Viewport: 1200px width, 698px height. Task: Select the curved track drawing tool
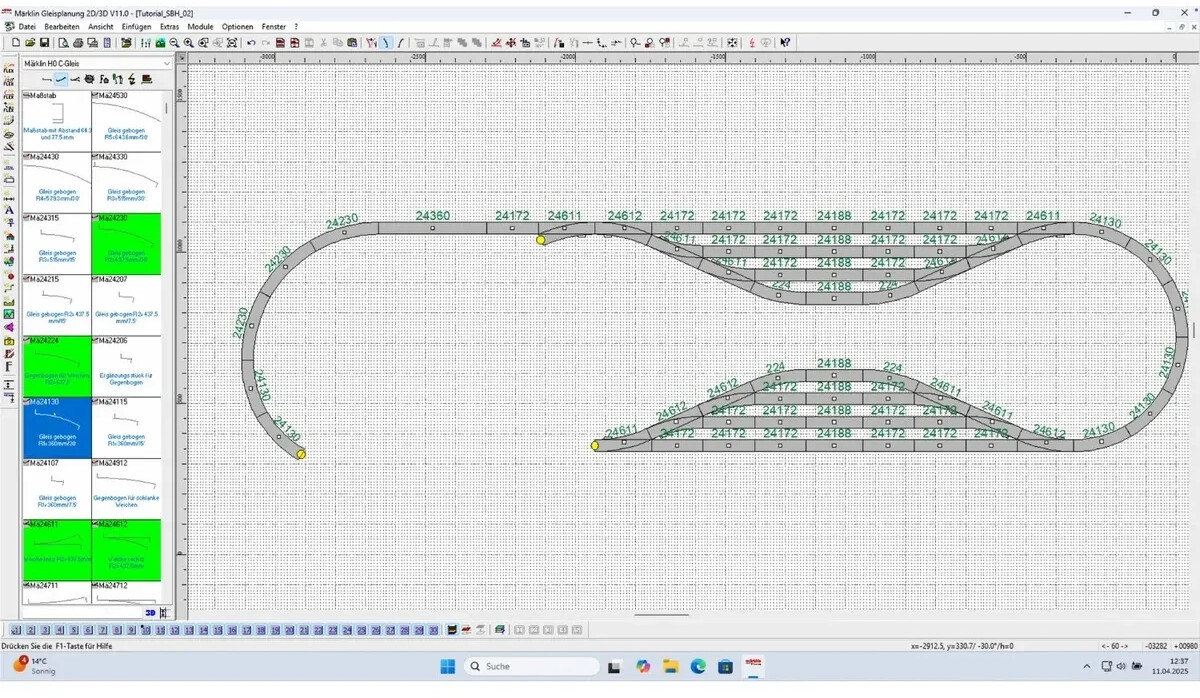(385, 43)
